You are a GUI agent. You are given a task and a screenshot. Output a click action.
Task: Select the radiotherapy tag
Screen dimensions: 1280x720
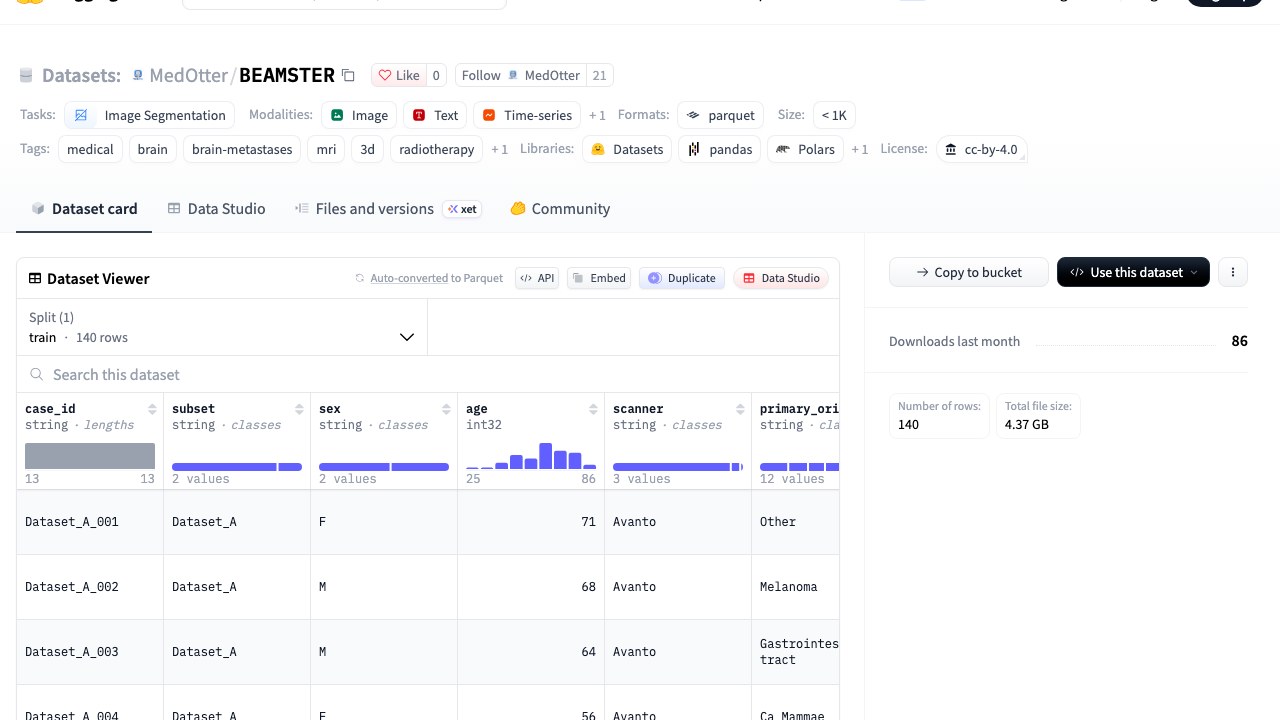point(436,149)
